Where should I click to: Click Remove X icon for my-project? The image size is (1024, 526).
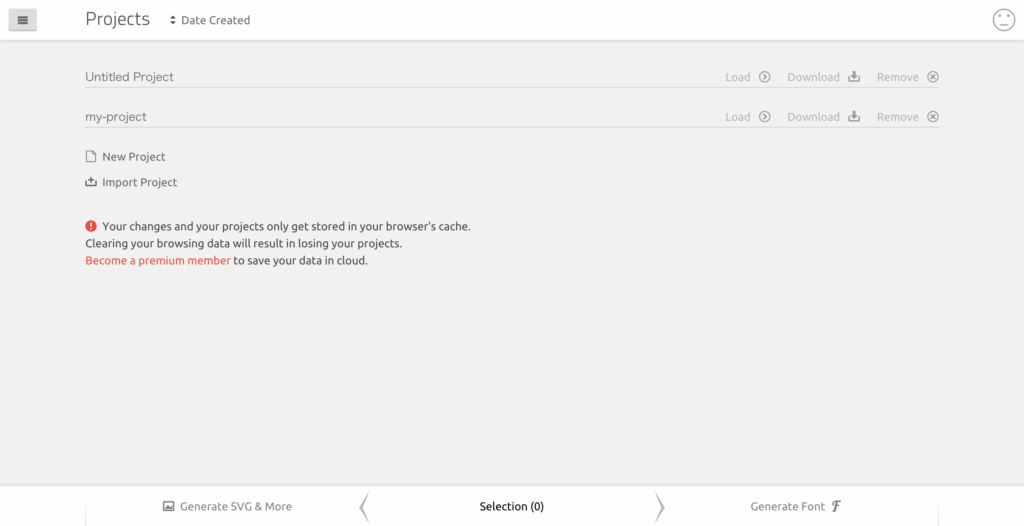933,117
